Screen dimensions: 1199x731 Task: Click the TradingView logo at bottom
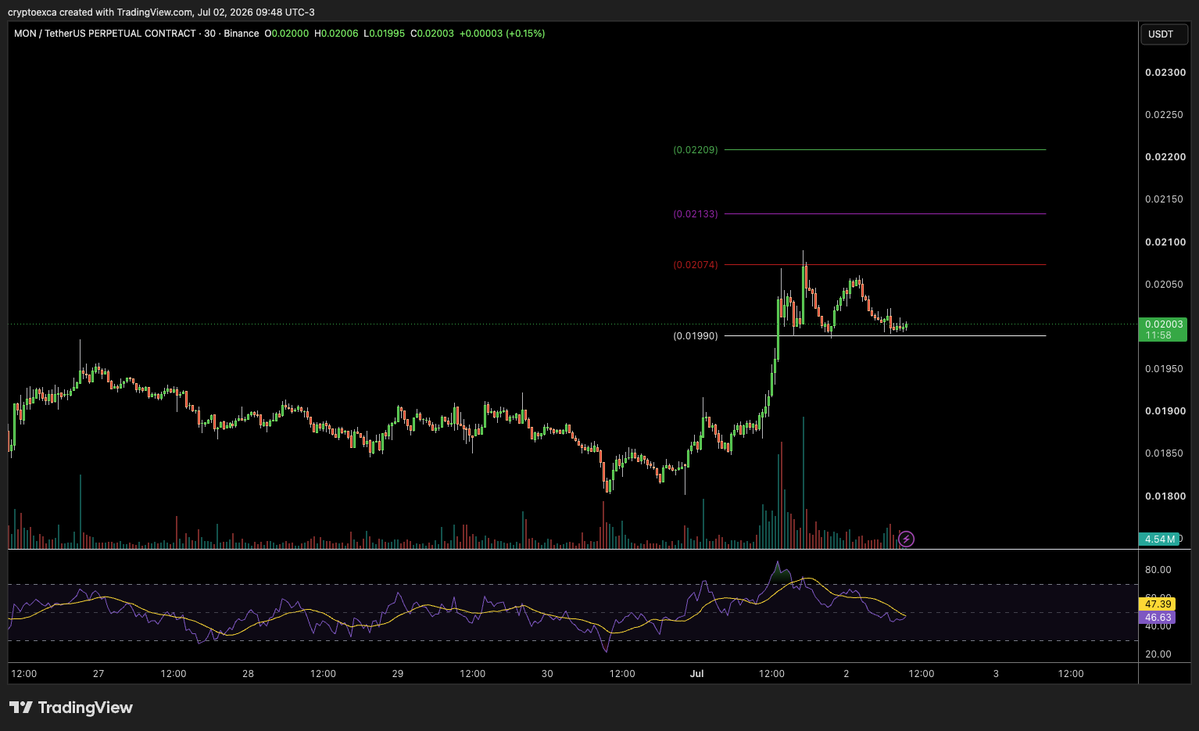coord(71,707)
